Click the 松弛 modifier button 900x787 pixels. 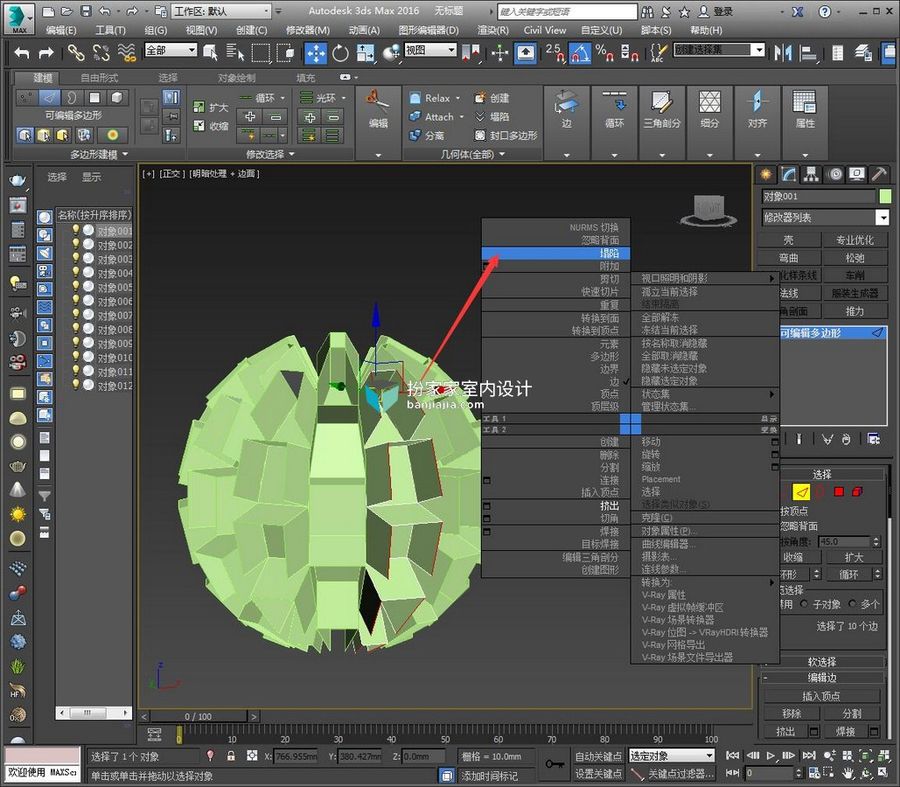[855, 258]
